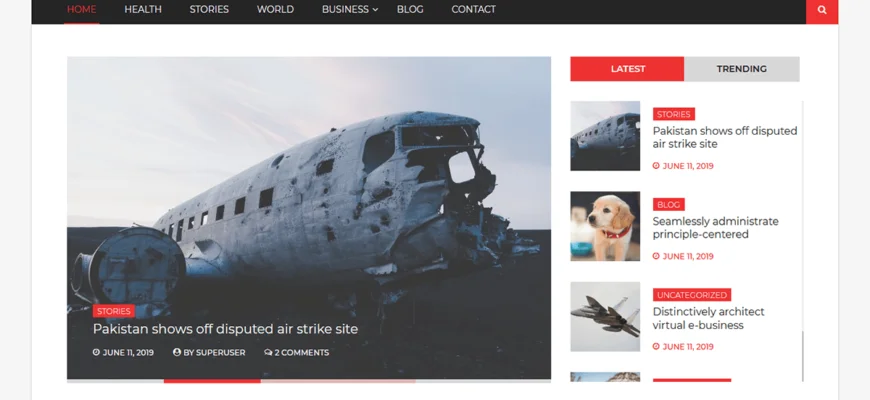Switch to the Trending tab
The height and width of the screenshot is (400, 870).
741,69
